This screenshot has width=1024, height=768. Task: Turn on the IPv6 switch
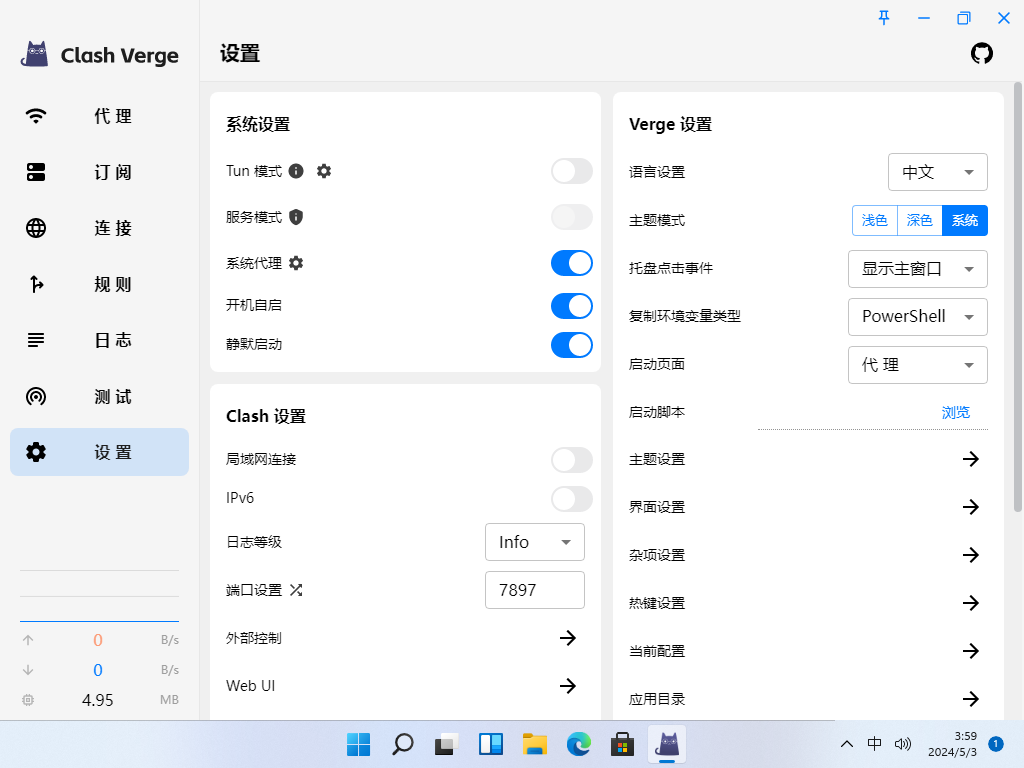[x=571, y=499]
